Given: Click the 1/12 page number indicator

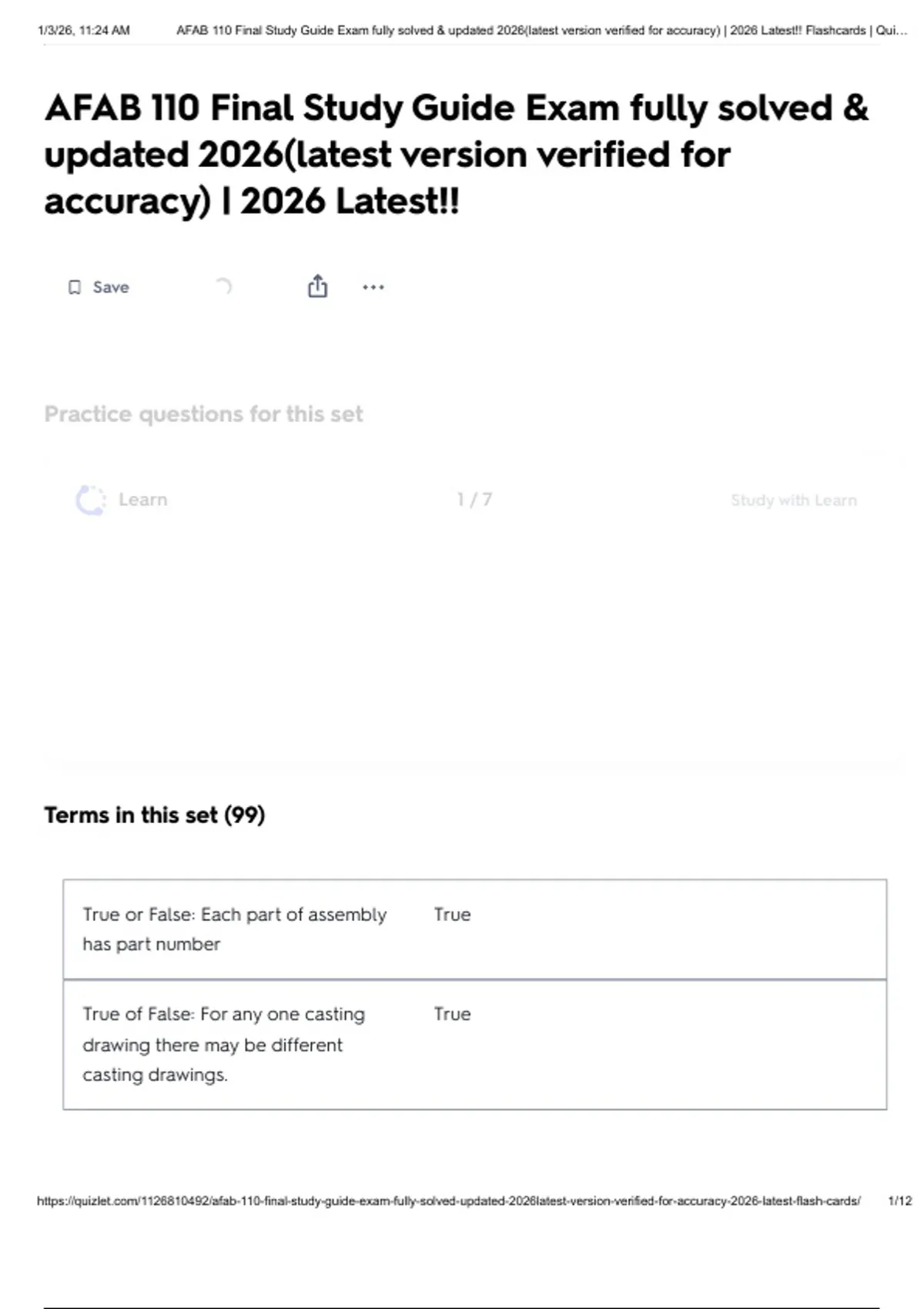Looking at the screenshot, I should point(899,1201).
